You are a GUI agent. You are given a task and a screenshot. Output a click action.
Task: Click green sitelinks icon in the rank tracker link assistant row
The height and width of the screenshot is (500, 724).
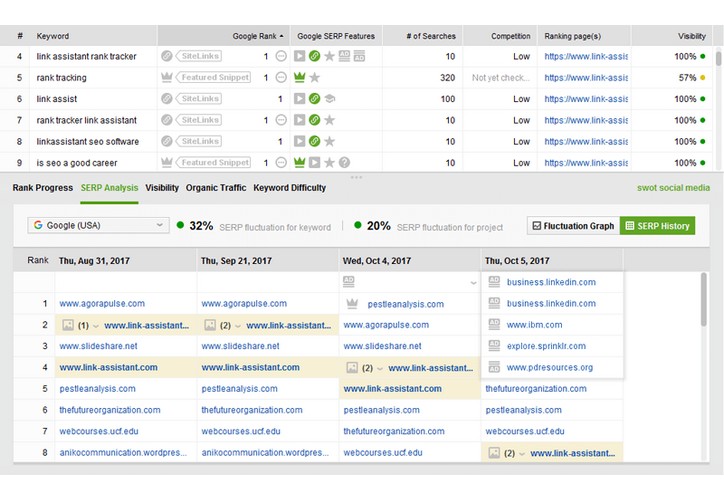point(314,120)
